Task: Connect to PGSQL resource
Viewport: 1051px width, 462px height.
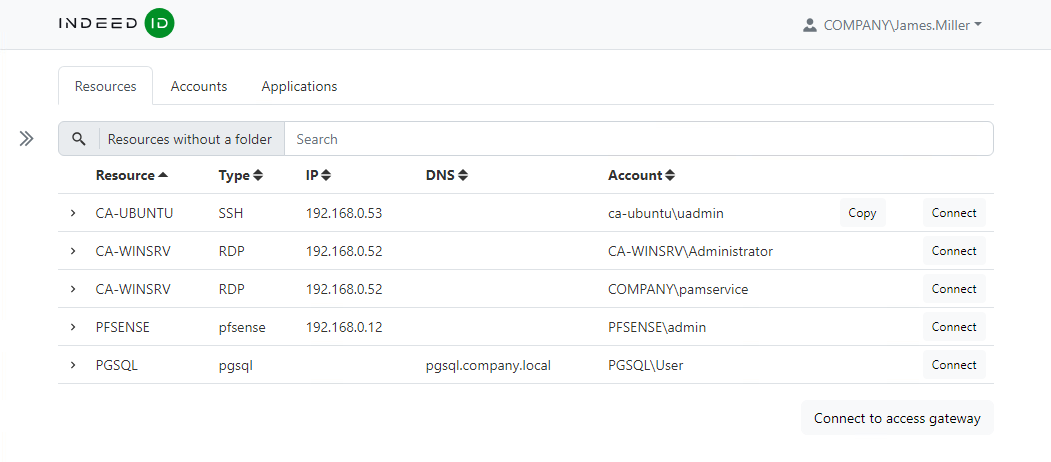Action: [953, 365]
